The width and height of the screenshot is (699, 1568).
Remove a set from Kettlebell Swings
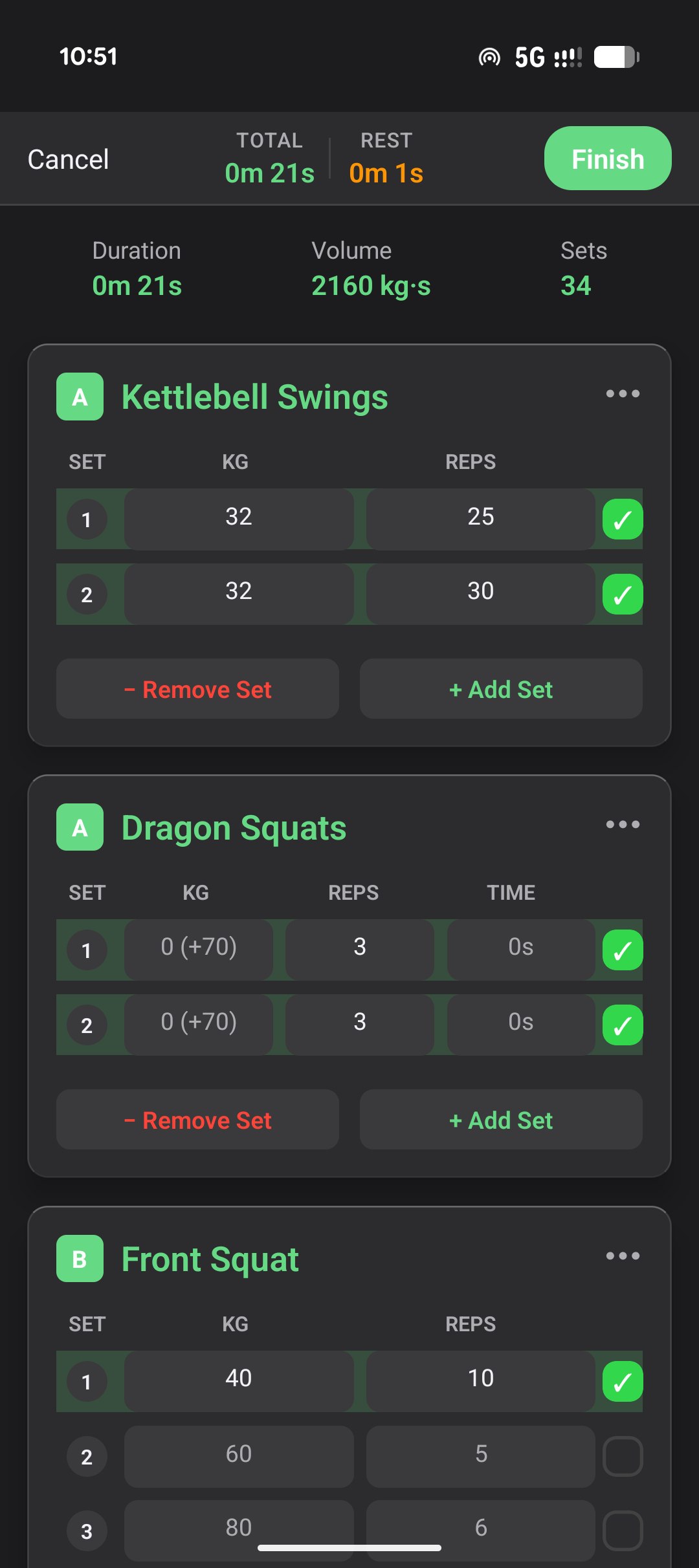(197, 688)
